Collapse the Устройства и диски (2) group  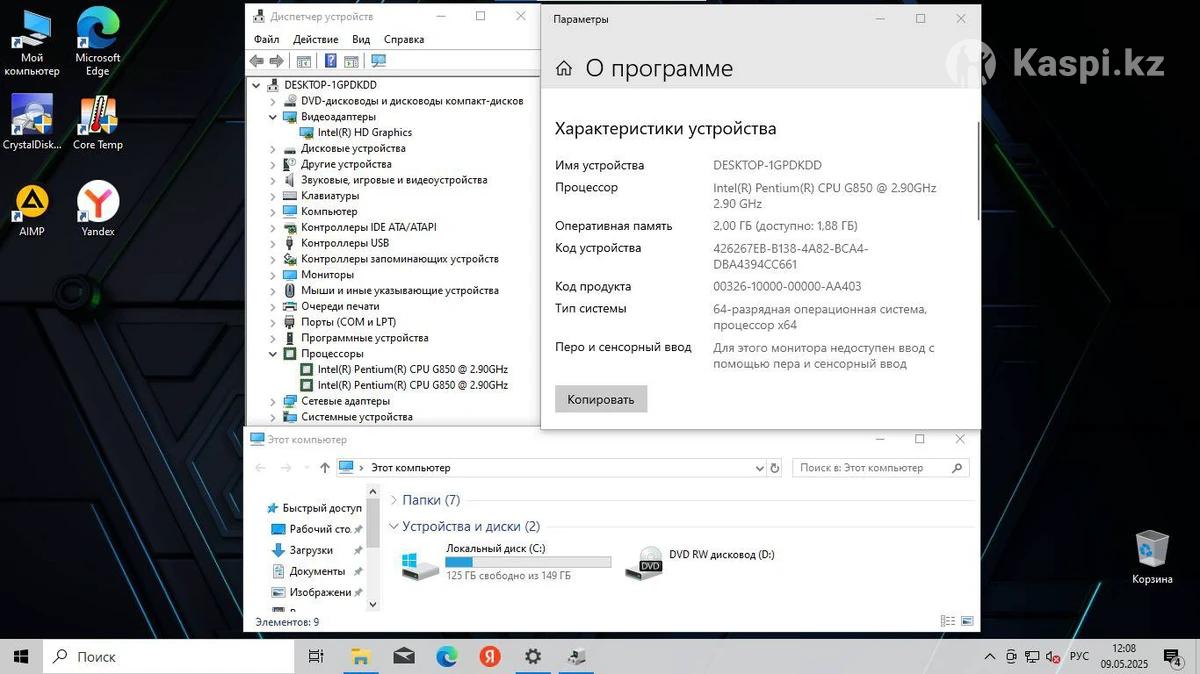click(393, 526)
